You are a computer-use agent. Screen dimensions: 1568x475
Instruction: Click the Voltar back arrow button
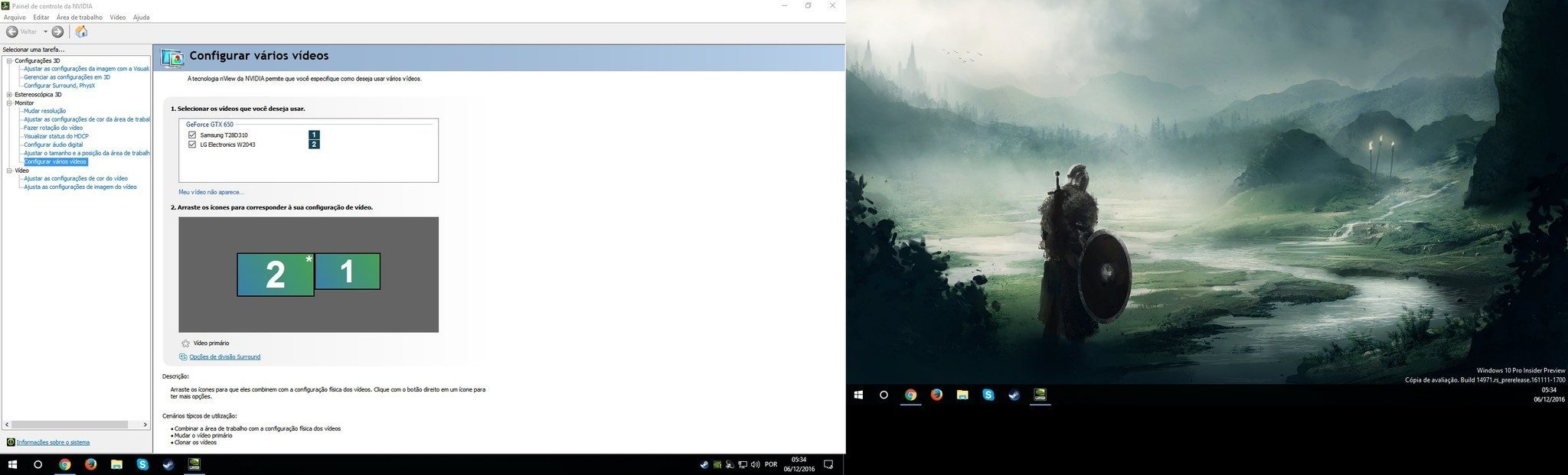pos(12,31)
